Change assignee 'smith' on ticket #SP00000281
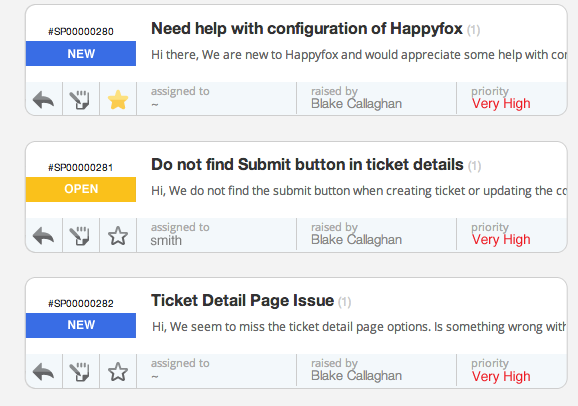This screenshot has height=406, width=578. point(166,240)
